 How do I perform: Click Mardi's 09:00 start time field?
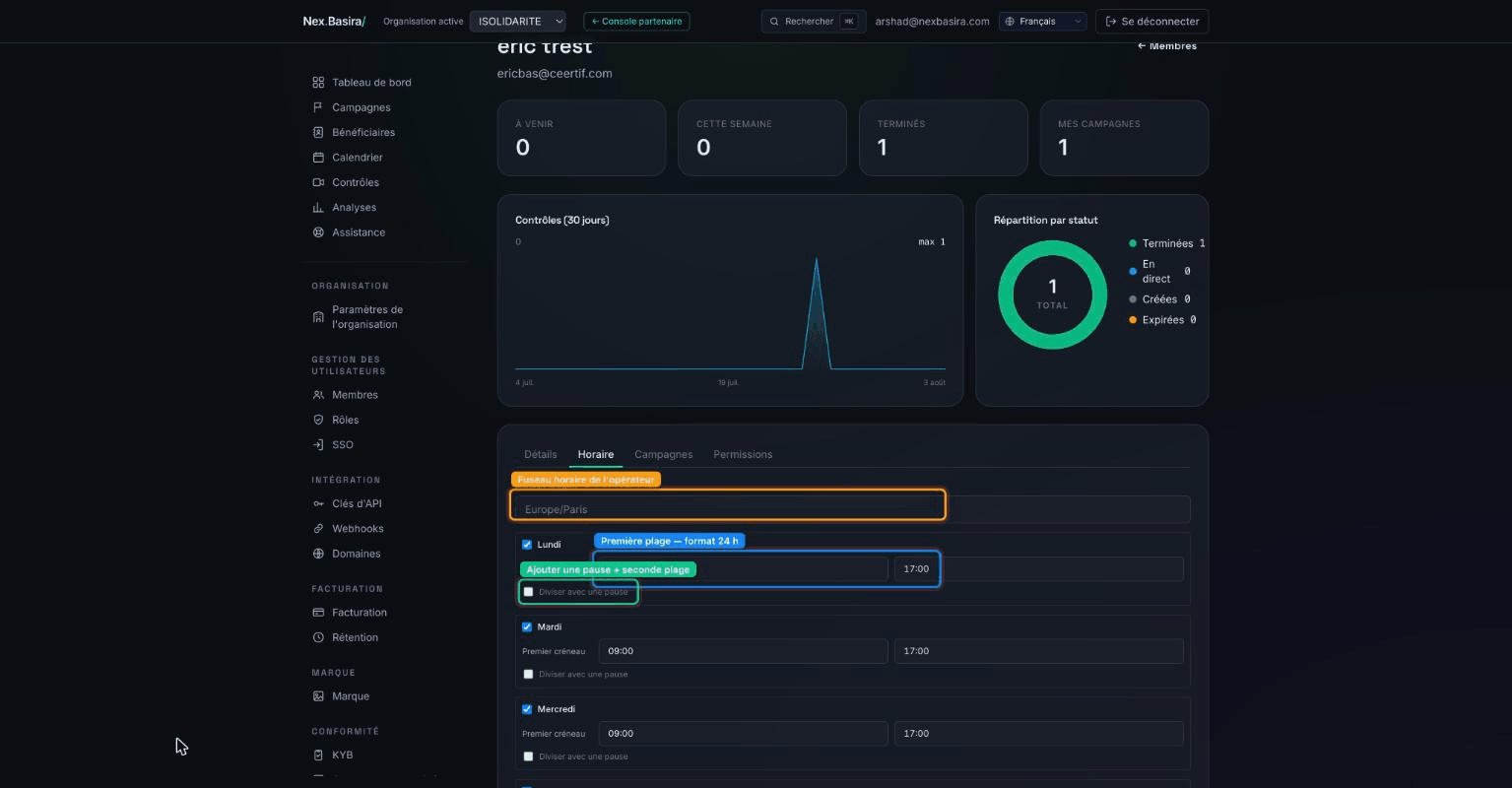744,651
